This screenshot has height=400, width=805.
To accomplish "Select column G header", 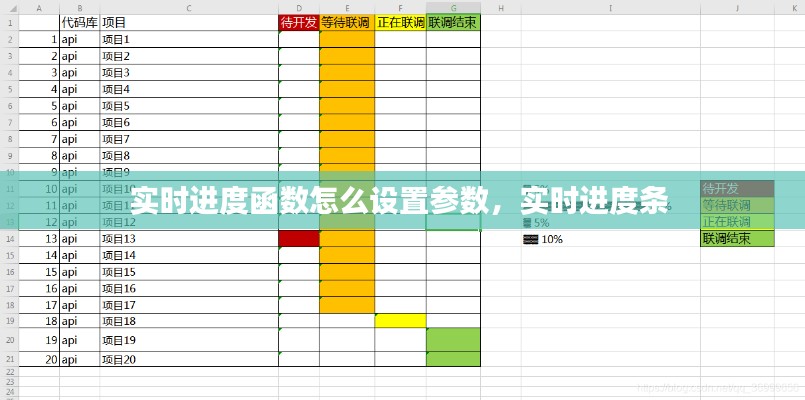I will pos(453,8).
